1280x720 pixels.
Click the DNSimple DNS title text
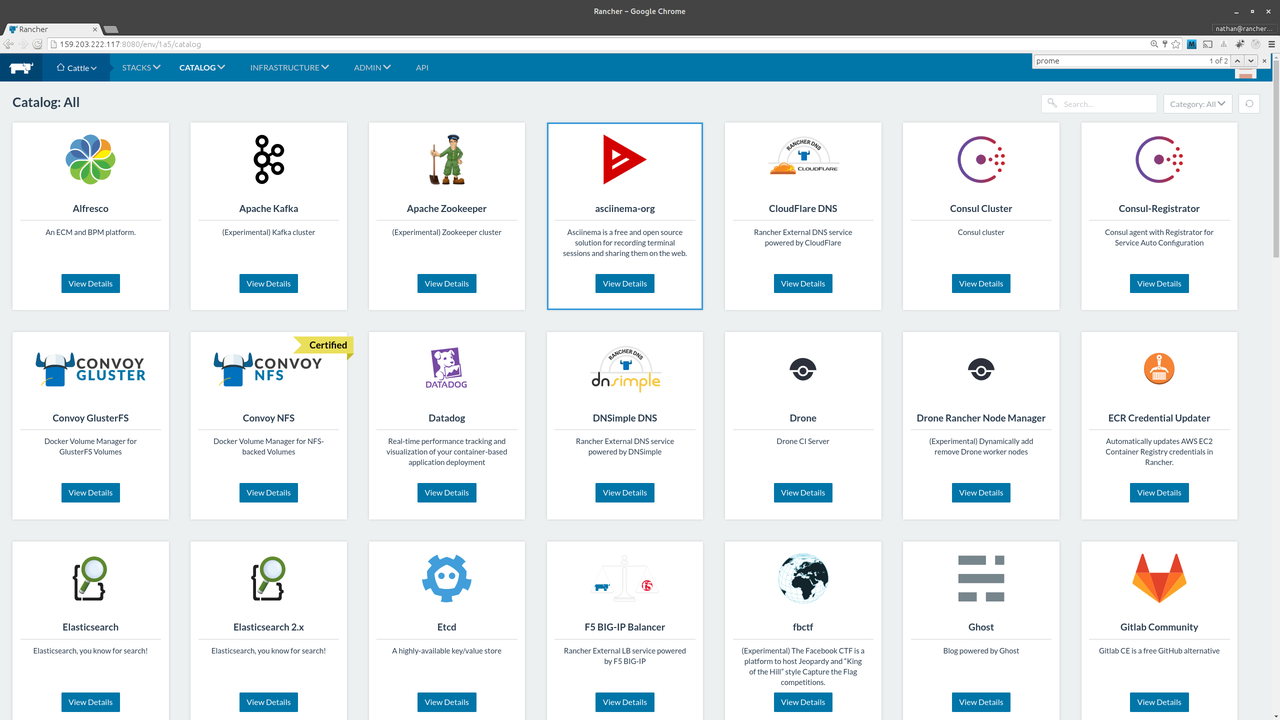(624, 418)
